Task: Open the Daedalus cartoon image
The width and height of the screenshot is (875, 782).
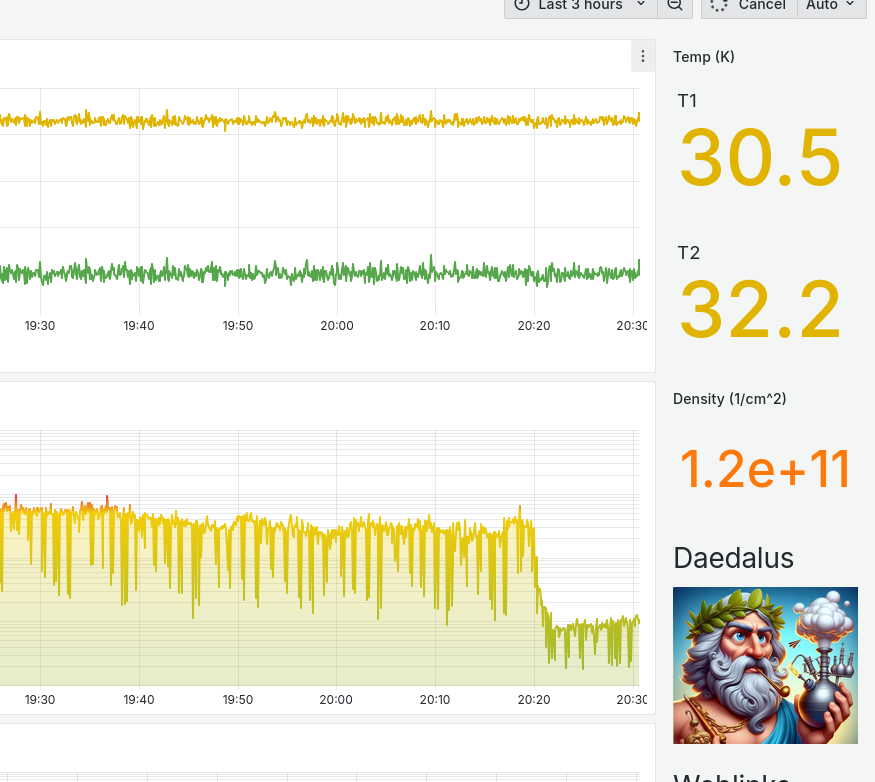Action: pyautogui.click(x=765, y=665)
